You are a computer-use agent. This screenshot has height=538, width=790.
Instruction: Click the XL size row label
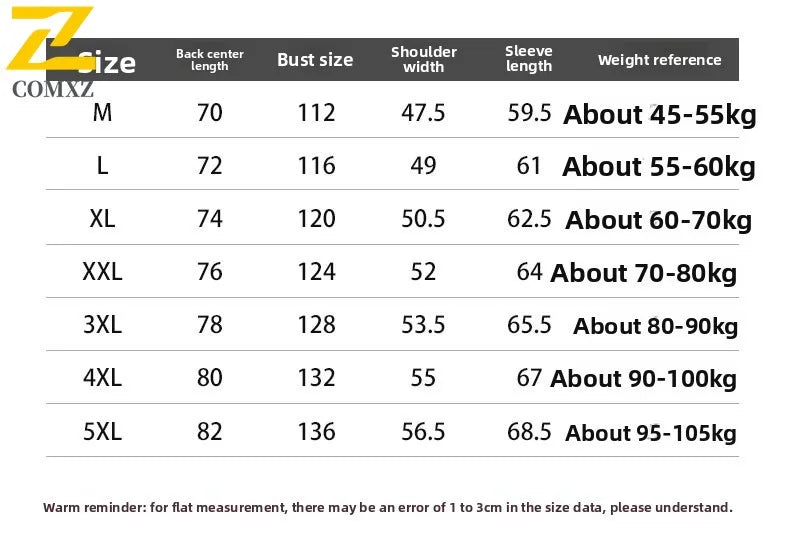(102, 219)
